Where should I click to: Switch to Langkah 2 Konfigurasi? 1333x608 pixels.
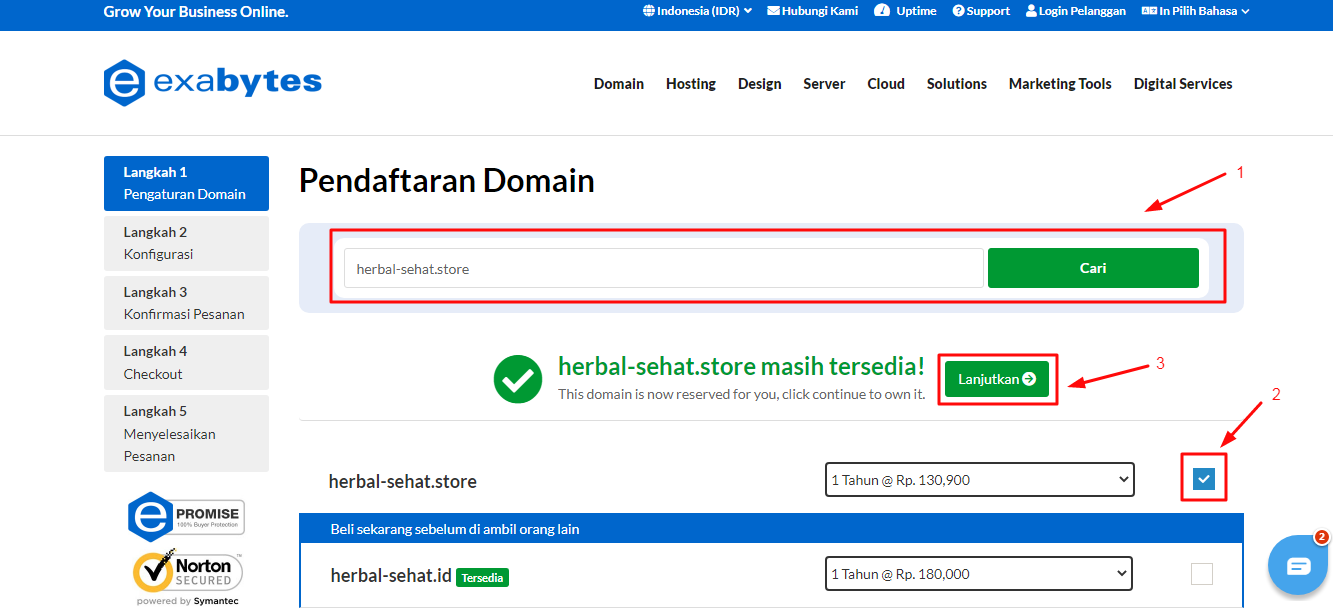186,242
